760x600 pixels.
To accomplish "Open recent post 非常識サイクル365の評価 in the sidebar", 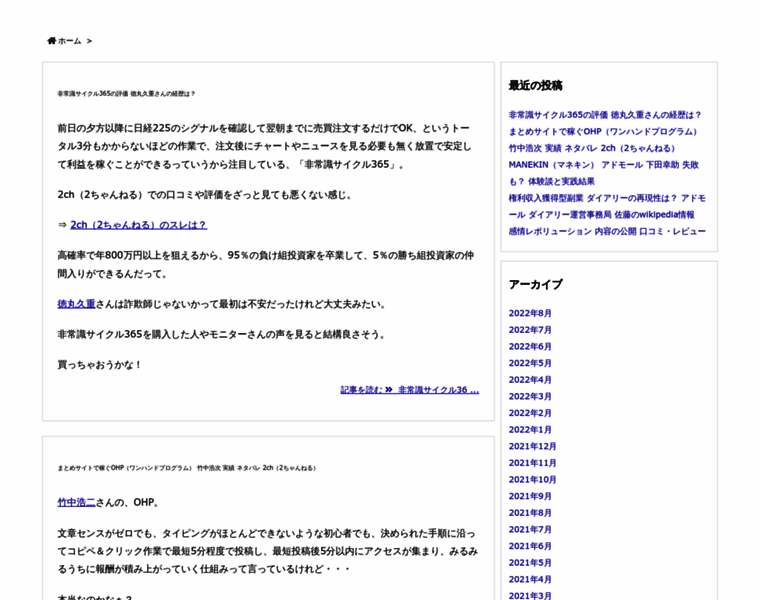I will pyautogui.click(x=605, y=115).
